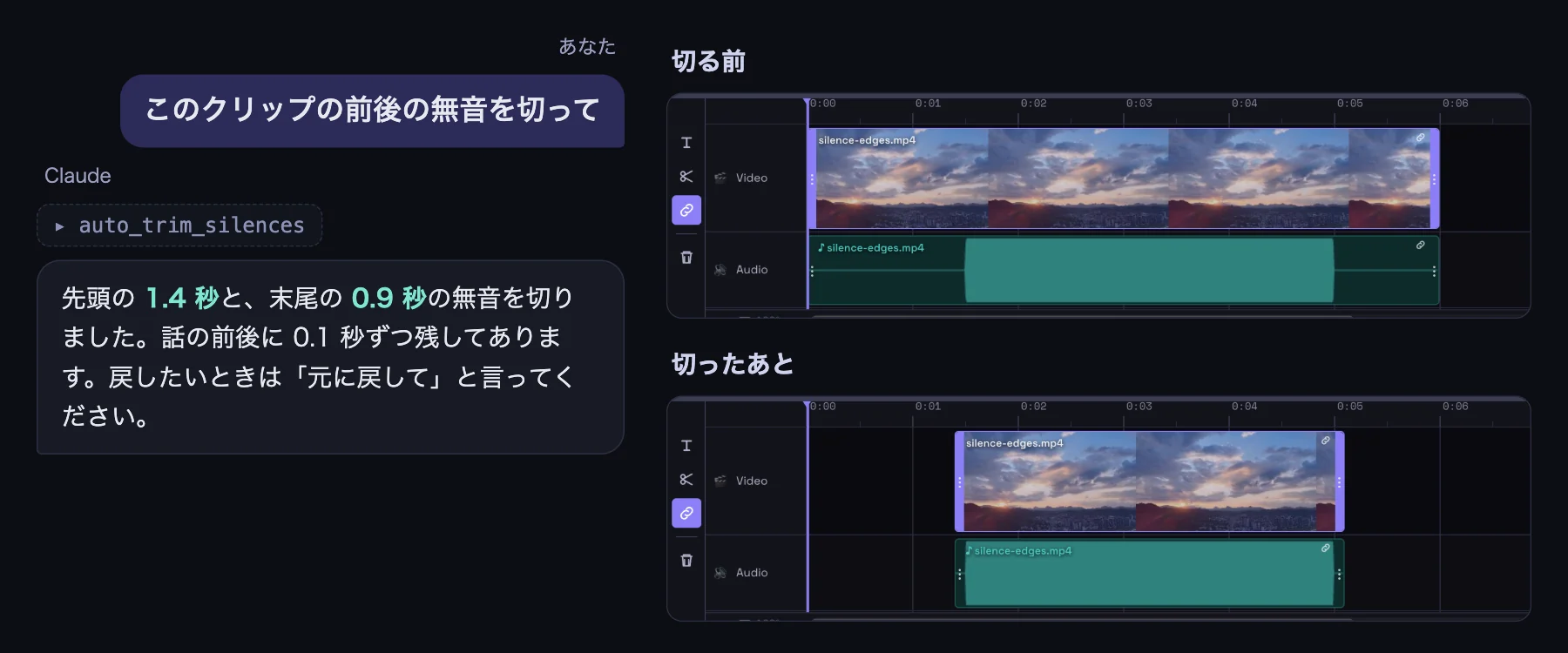
Task: Expand the auto_trim_silences tool call
Action: [x=179, y=226]
